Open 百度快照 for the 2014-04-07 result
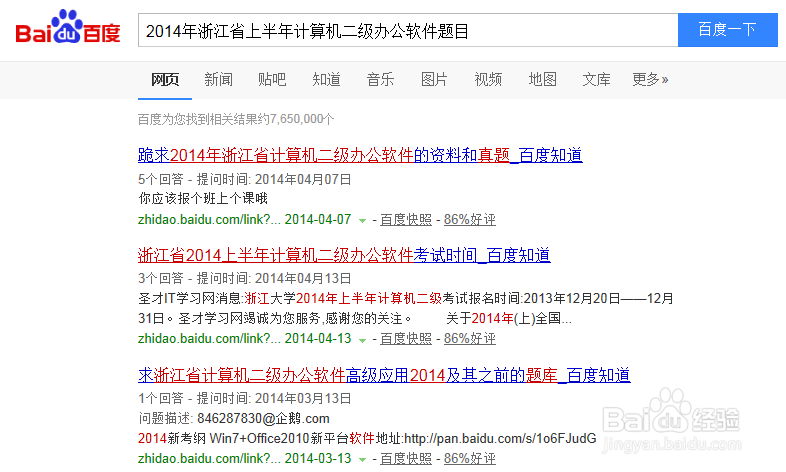786x472 pixels. click(406, 219)
